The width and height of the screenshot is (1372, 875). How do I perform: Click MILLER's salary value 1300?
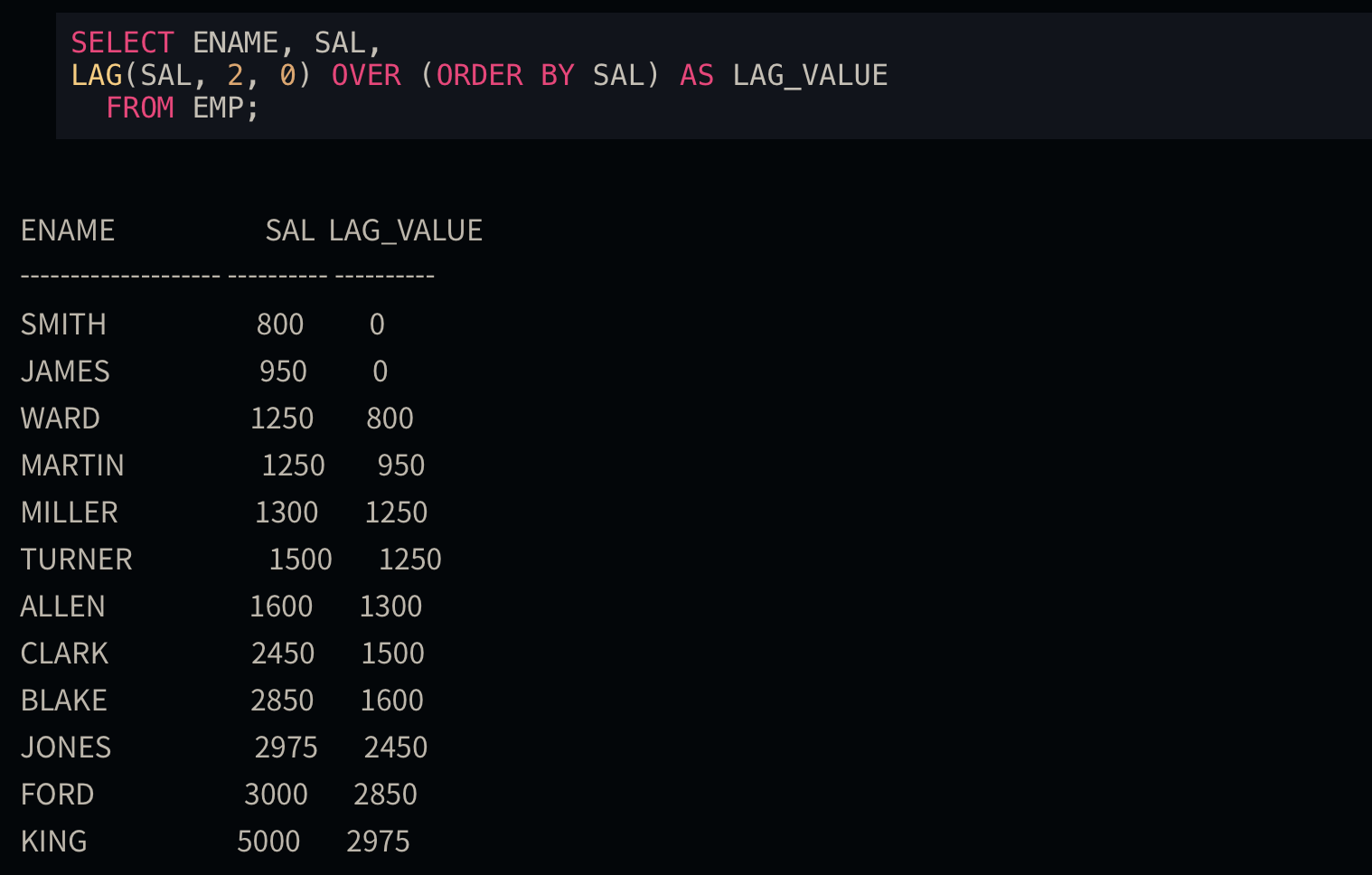click(287, 513)
